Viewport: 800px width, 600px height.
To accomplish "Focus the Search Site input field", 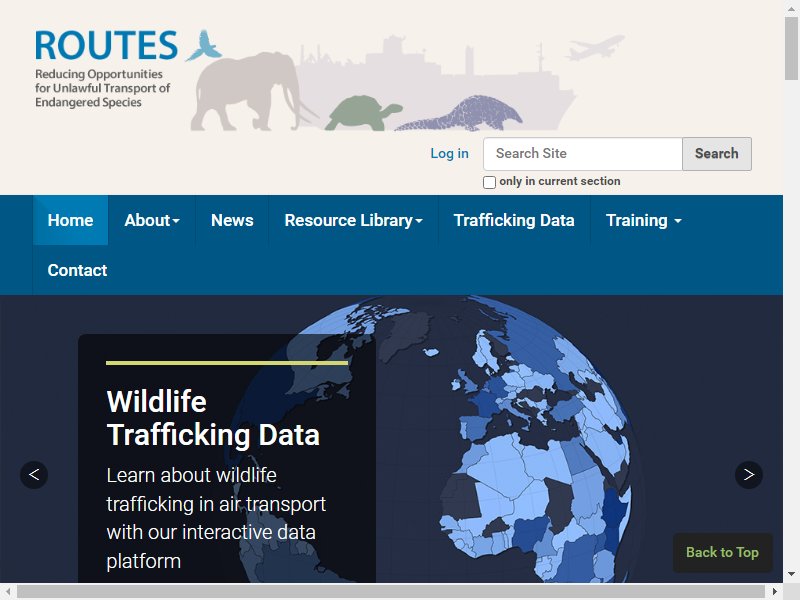I will pyautogui.click(x=583, y=154).
